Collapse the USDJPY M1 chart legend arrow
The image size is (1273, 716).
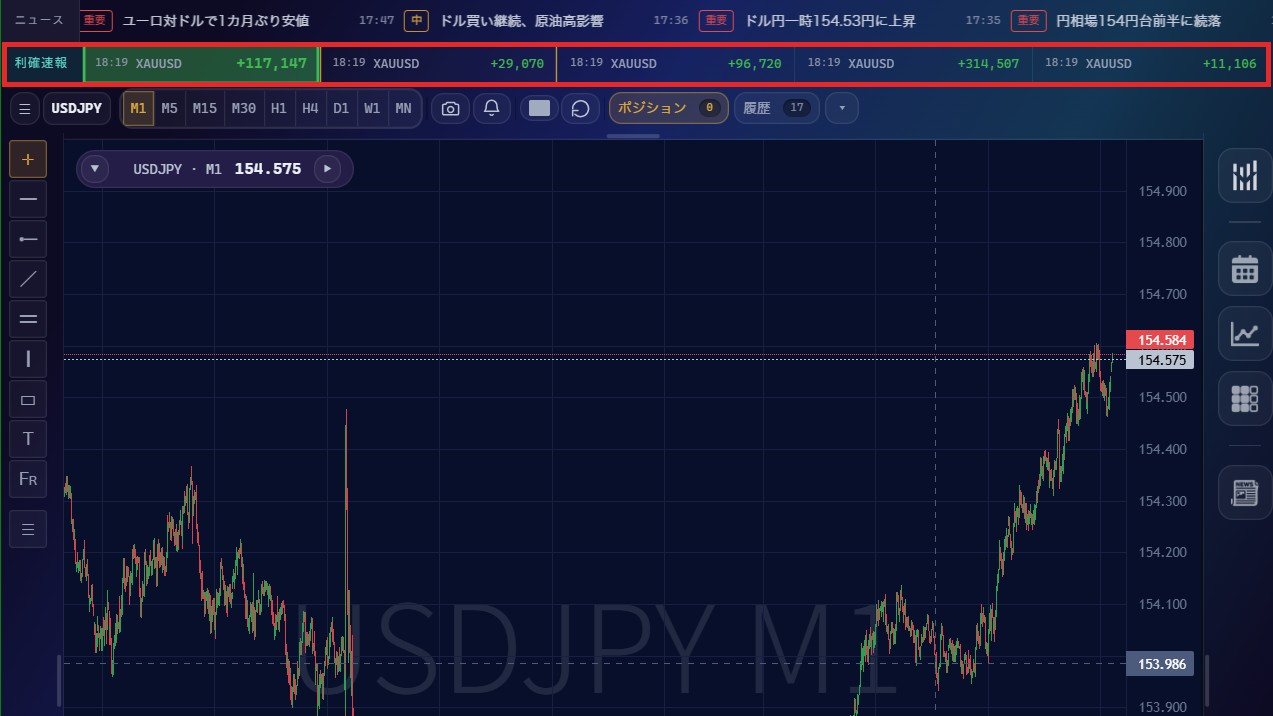[x=94, y=169]
